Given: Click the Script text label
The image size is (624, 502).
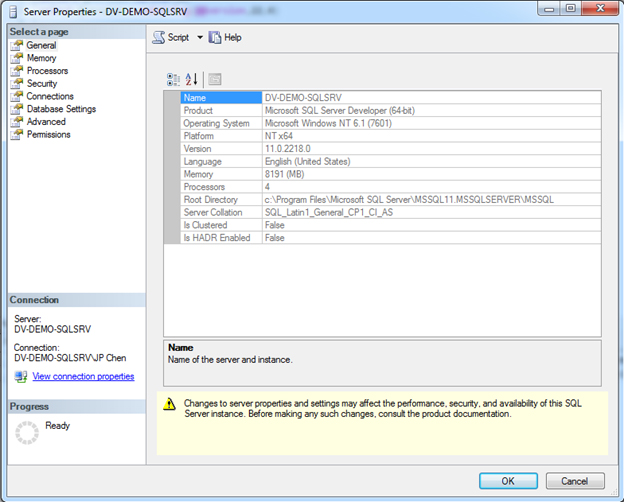Looking at the screenshot, I should click(178, 37).
